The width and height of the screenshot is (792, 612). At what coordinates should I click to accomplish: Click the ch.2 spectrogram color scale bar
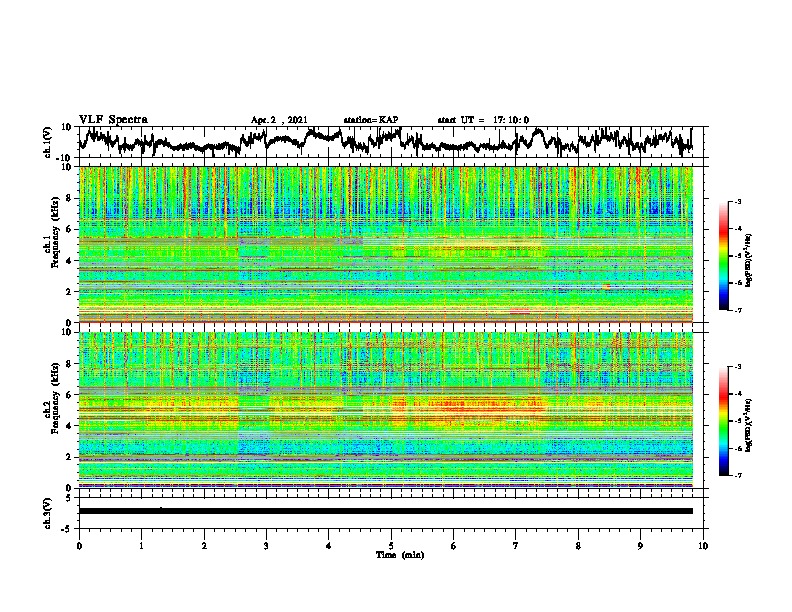(723, 421)
